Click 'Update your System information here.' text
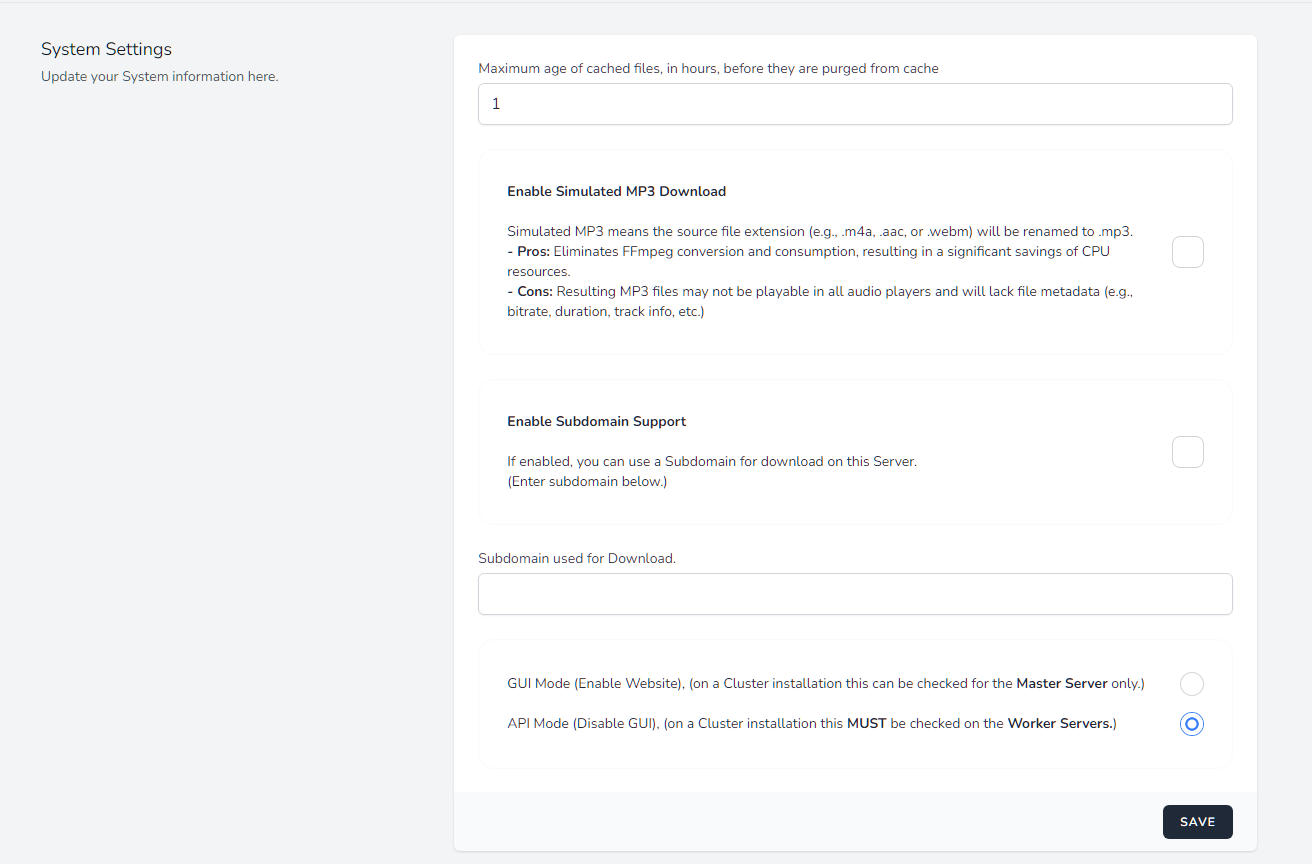 [x=159, y=76]
